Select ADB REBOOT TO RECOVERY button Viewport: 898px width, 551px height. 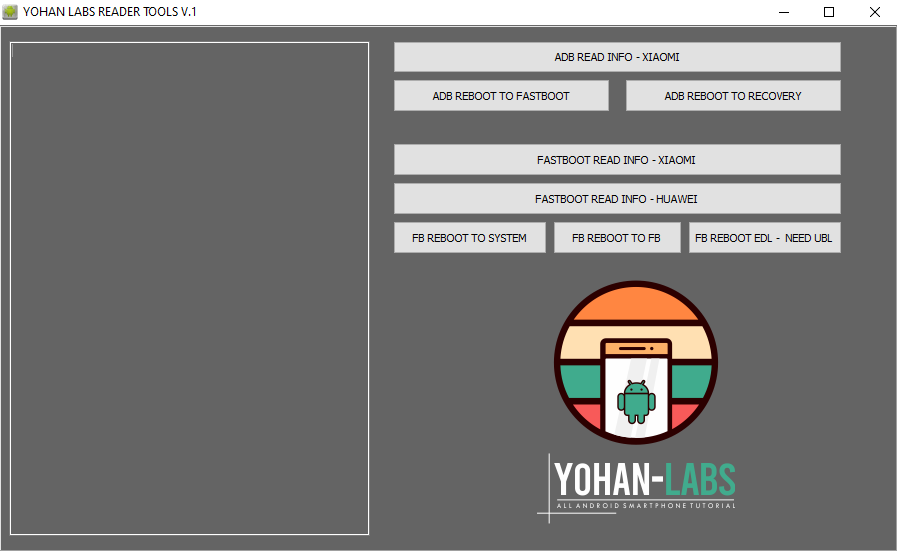click(x=733, y=96)
